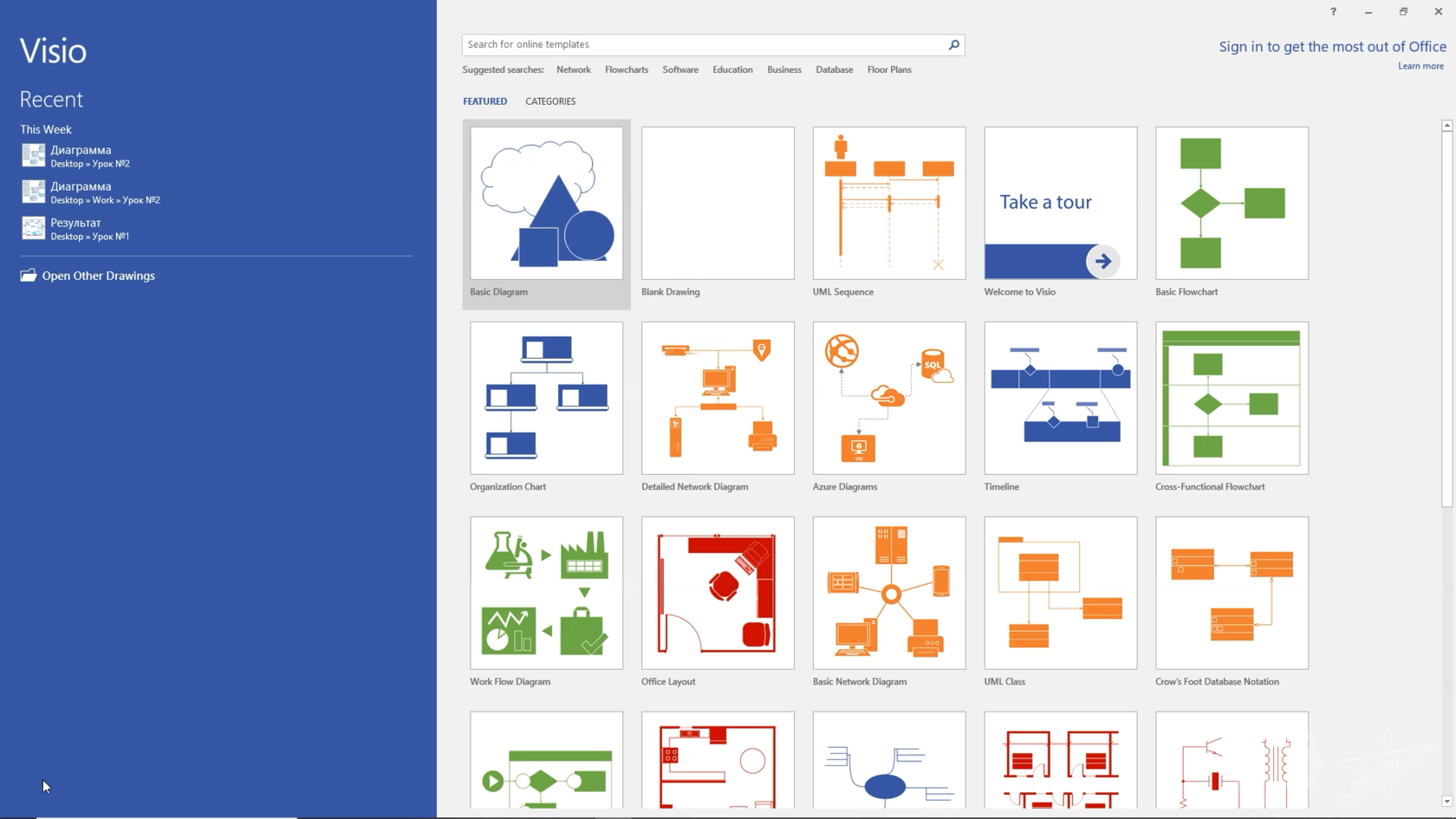Select the Basic Flowchart template
The height and width of the screenshot is (819, 1456).
point(1232,203)
